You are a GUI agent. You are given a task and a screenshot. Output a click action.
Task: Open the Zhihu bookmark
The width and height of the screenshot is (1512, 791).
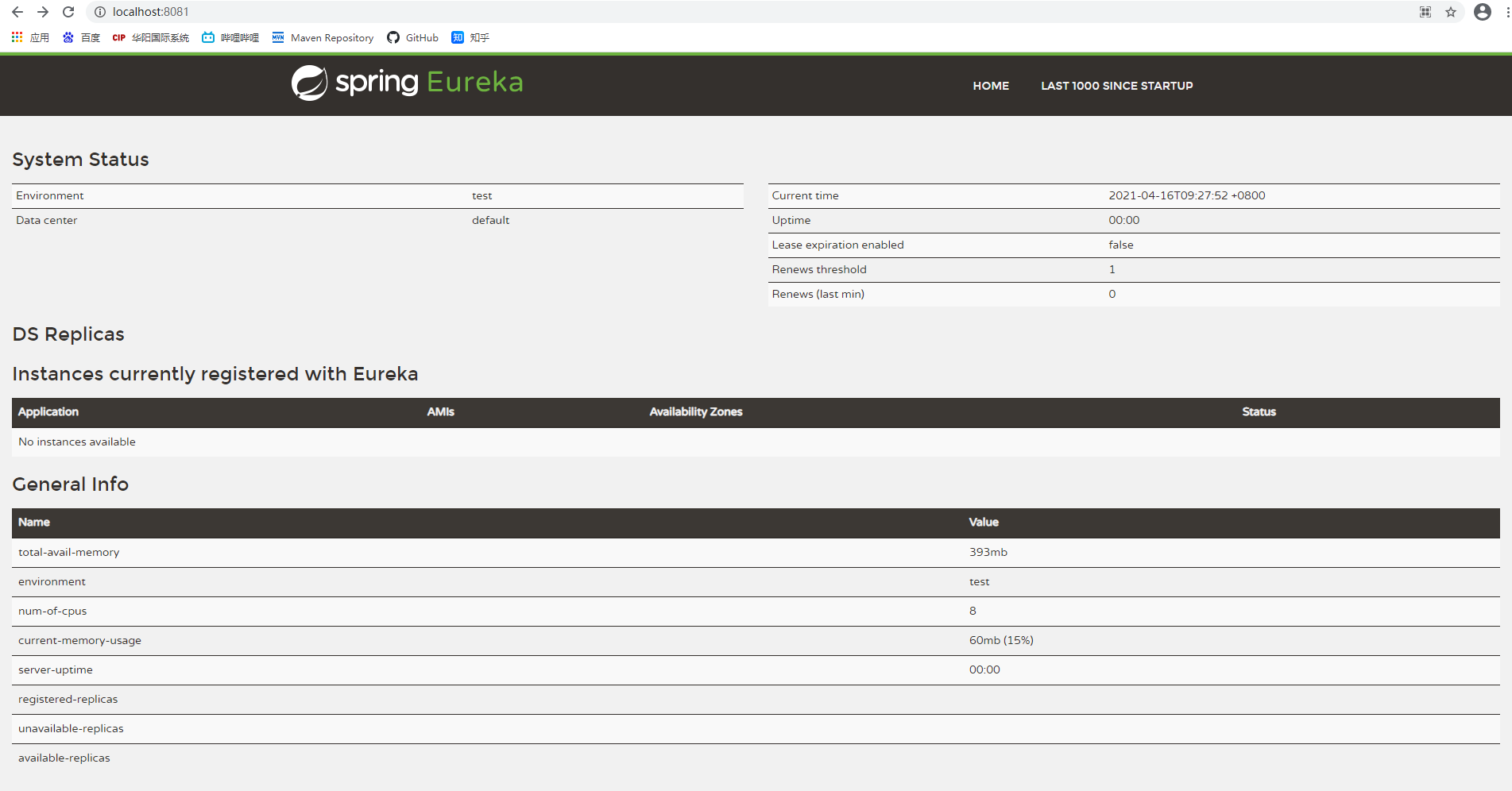(x=470, y=37)
